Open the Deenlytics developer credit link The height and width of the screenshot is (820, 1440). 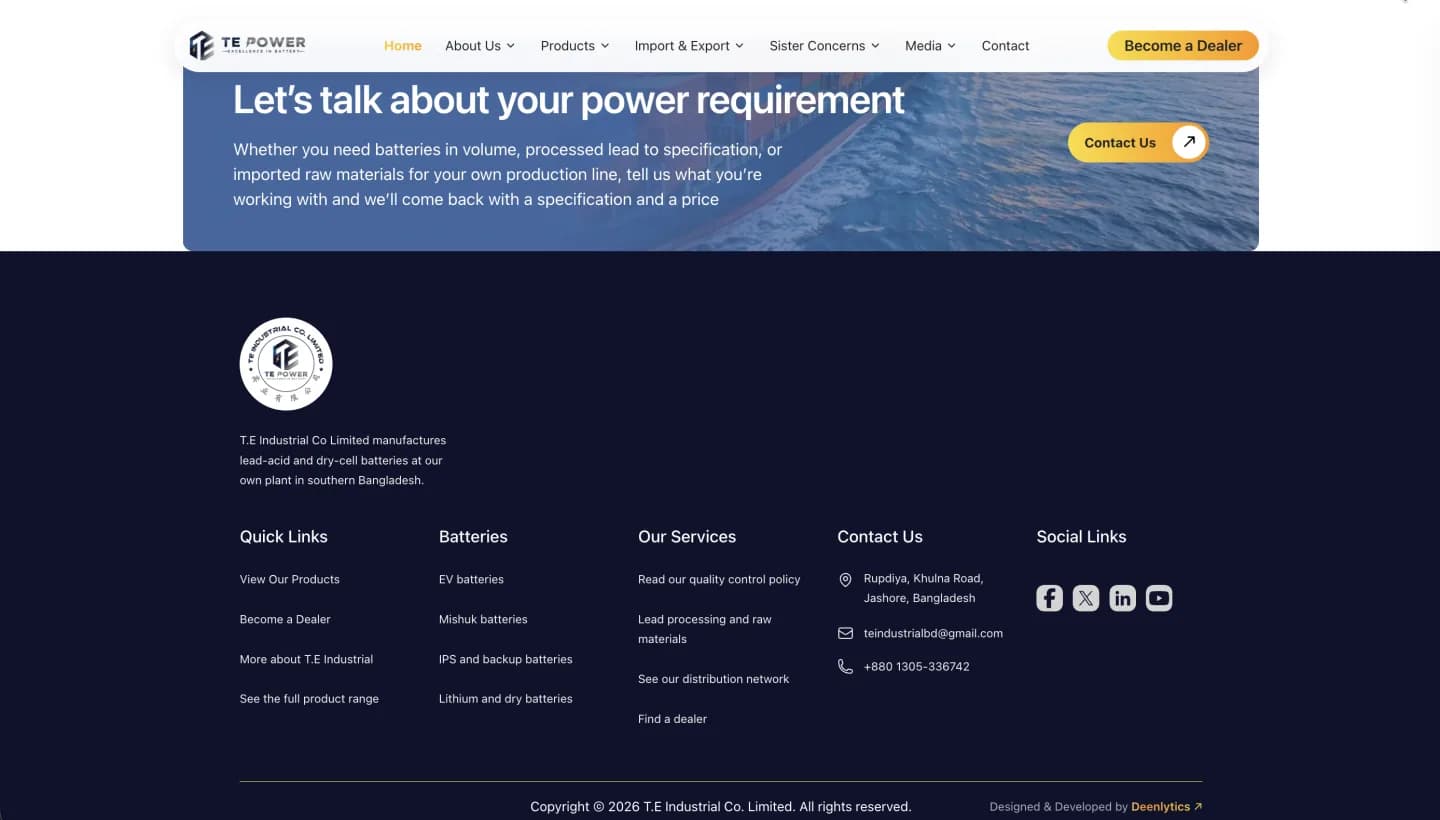1166,807
